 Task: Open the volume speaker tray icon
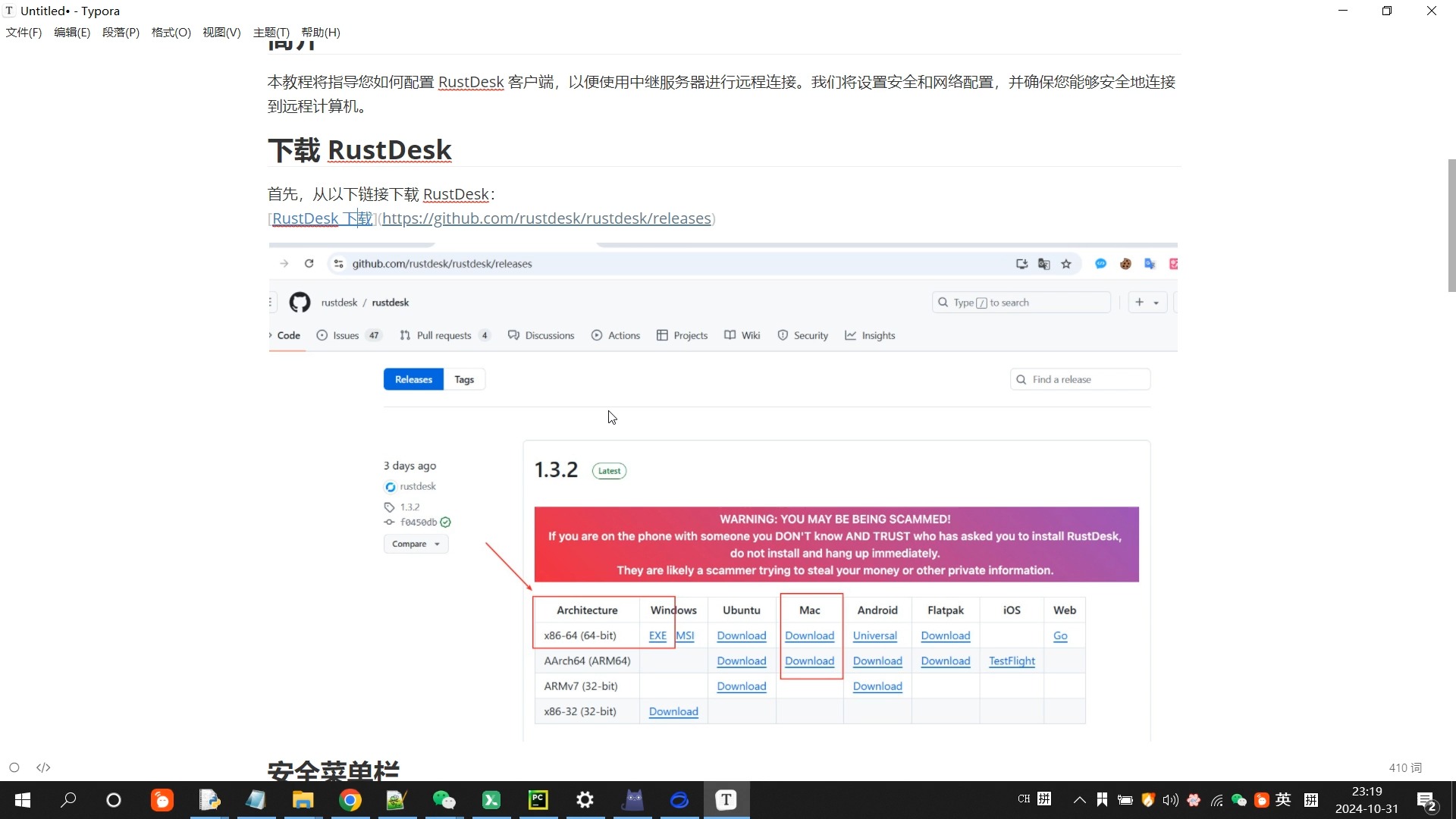click(1171, 800)
